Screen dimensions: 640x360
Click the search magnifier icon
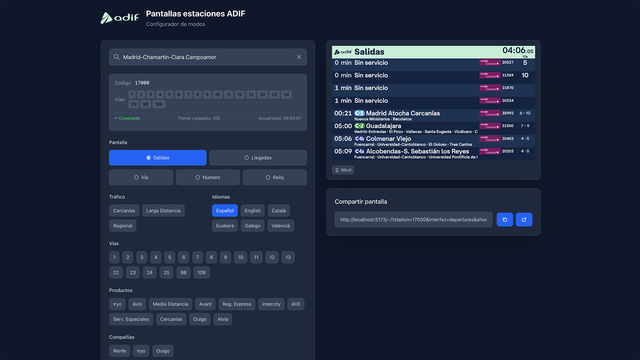[117, 57]
